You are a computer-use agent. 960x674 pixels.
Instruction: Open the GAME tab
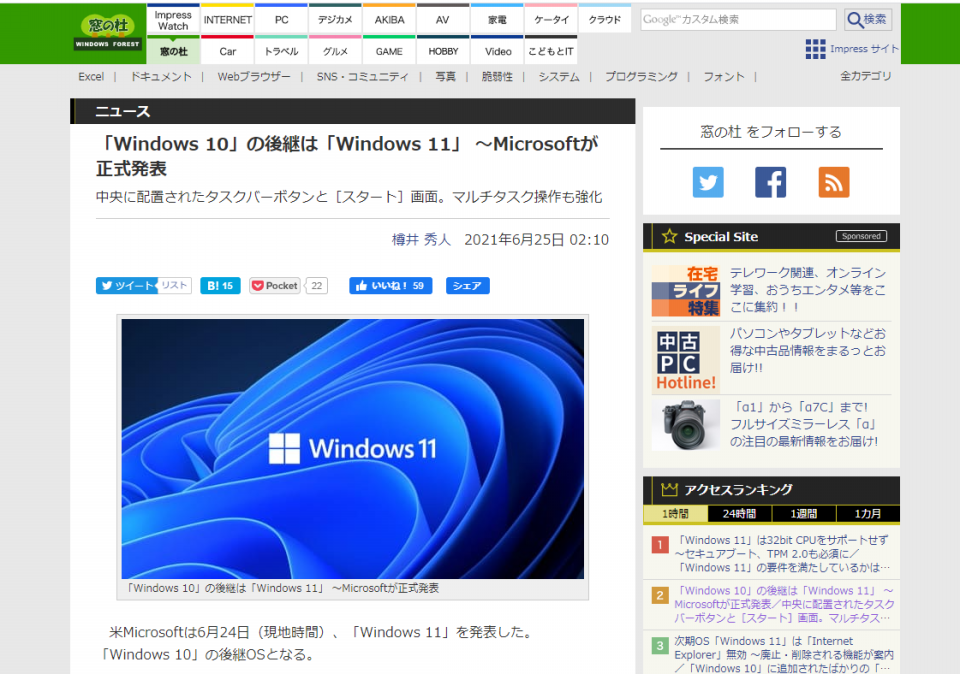point(389,51)
